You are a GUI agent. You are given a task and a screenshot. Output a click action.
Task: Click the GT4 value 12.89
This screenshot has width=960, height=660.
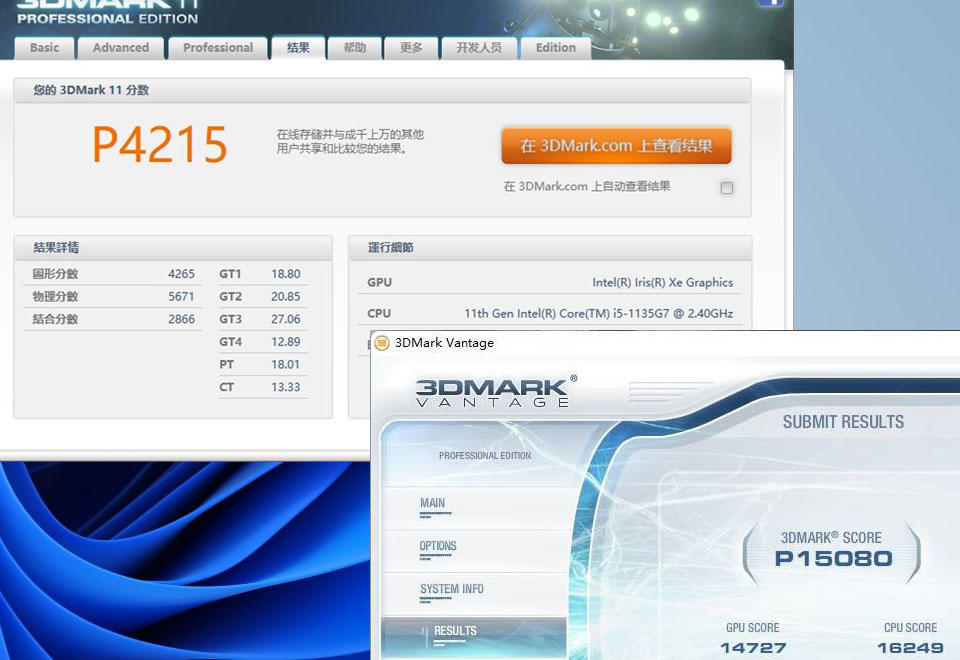(286, 342)
